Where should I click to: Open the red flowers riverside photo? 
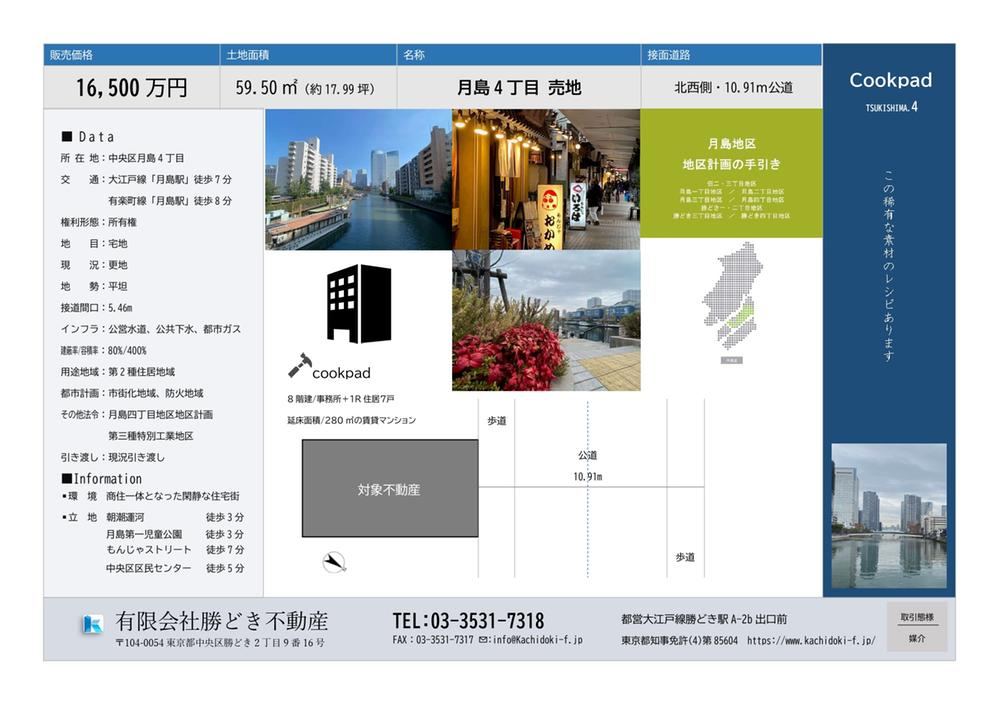[x=545, y=320]
